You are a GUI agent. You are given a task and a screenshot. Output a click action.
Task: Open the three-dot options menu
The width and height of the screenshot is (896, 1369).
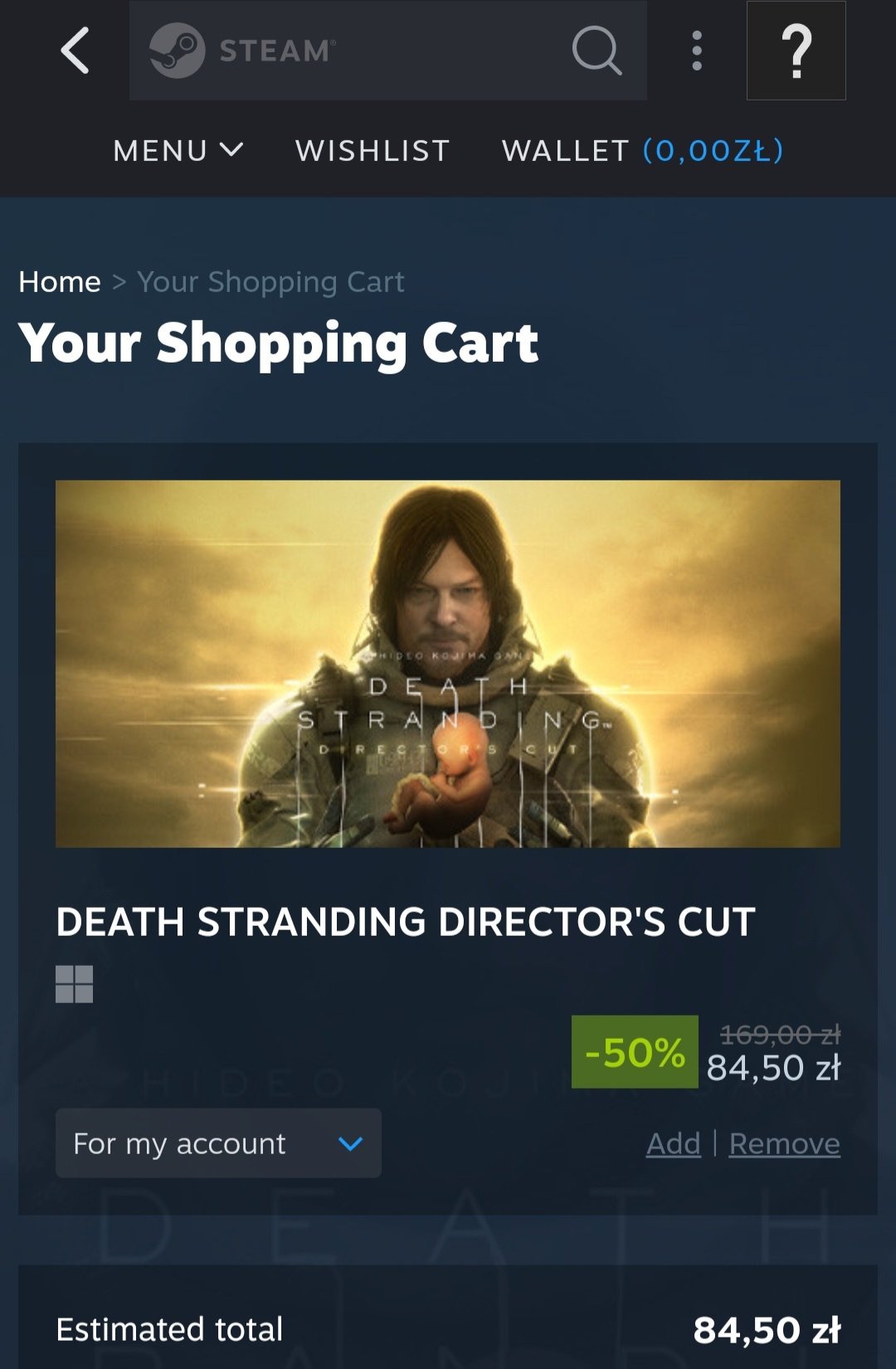[697, 51]
